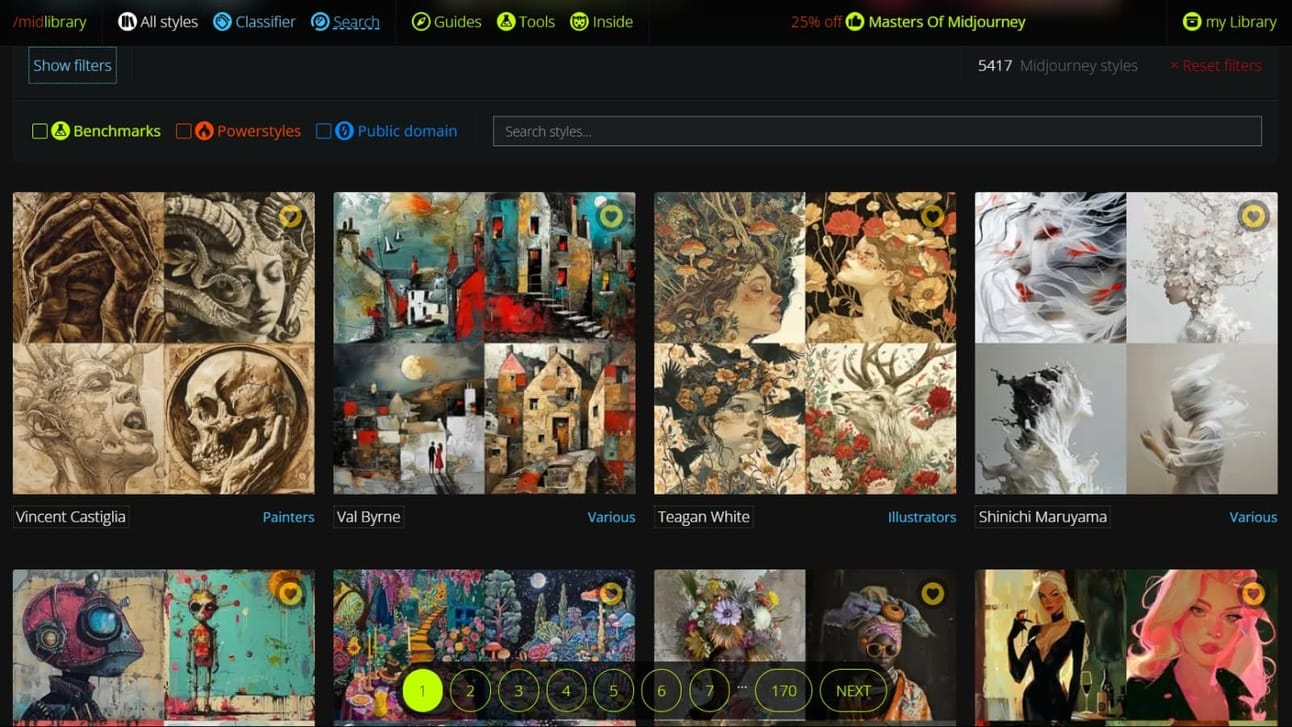
Task: Open the Inside menu
Action: tap(601, 22)
